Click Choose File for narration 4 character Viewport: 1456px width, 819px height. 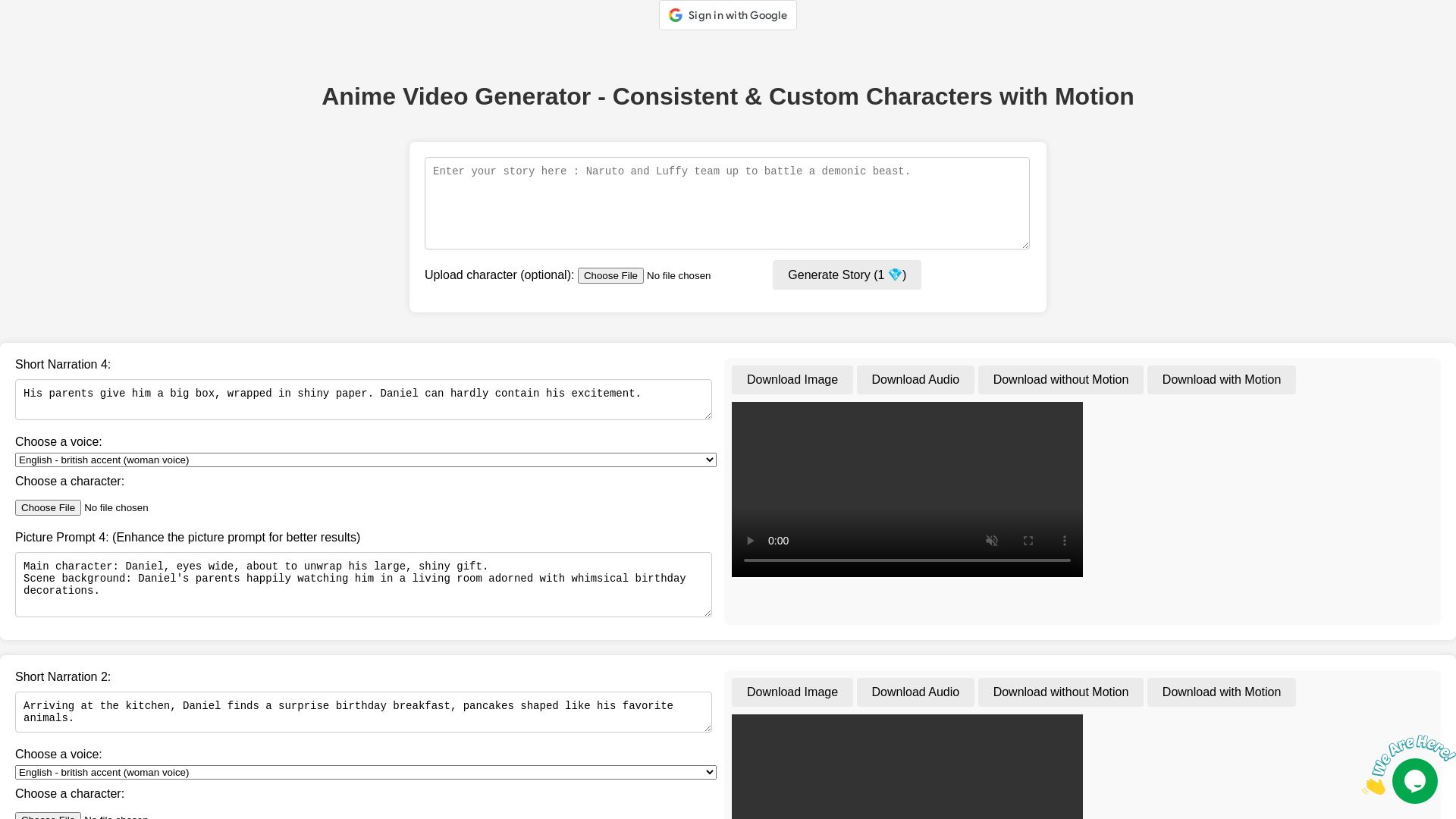click(x=47, y=507)
